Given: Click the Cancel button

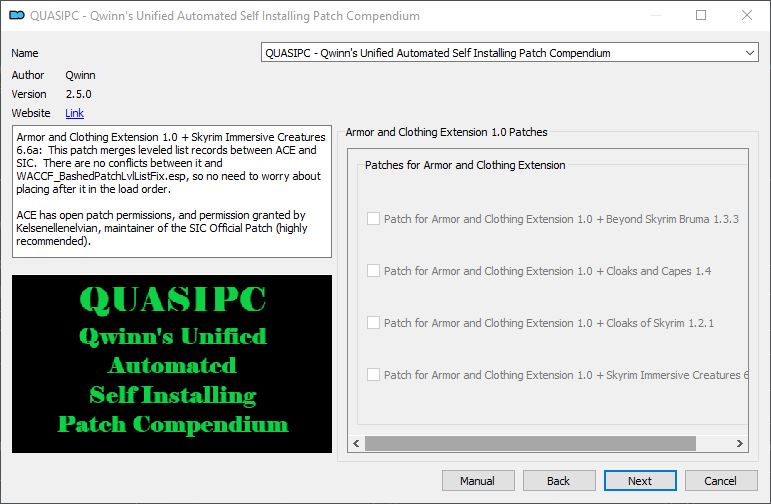Looking at the screenshot, I should coord(721,480).
